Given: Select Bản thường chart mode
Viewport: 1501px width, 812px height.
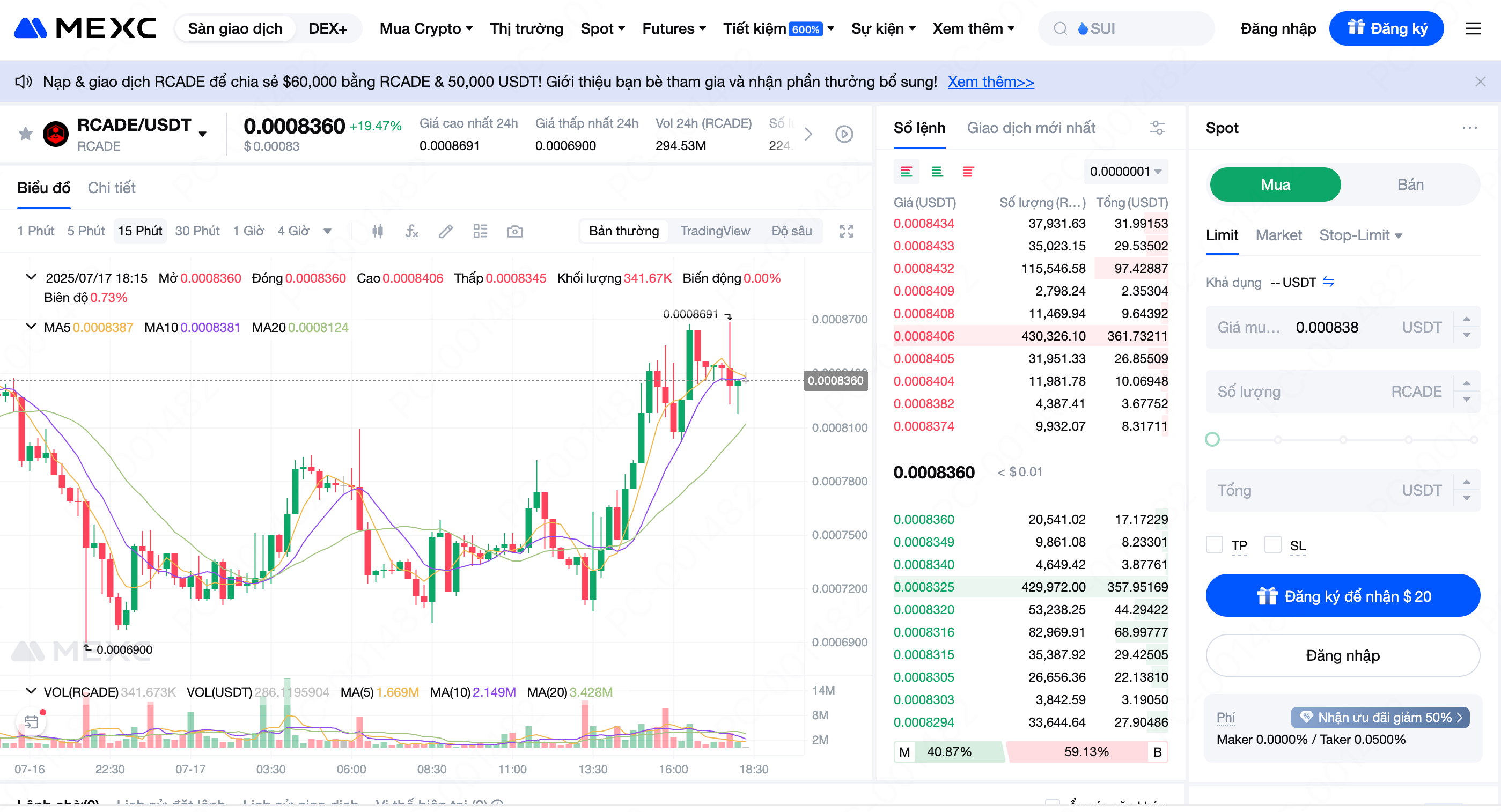Looking at the screenshot, I should pos(623,231).
